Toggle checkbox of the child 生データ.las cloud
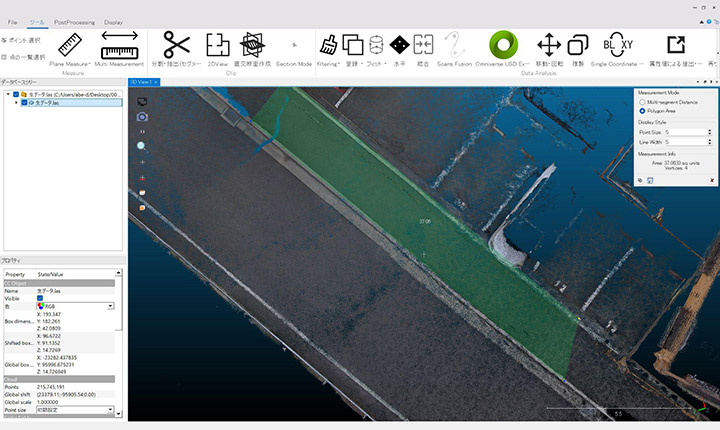This screenshot has height=430, width=720. 25,103
